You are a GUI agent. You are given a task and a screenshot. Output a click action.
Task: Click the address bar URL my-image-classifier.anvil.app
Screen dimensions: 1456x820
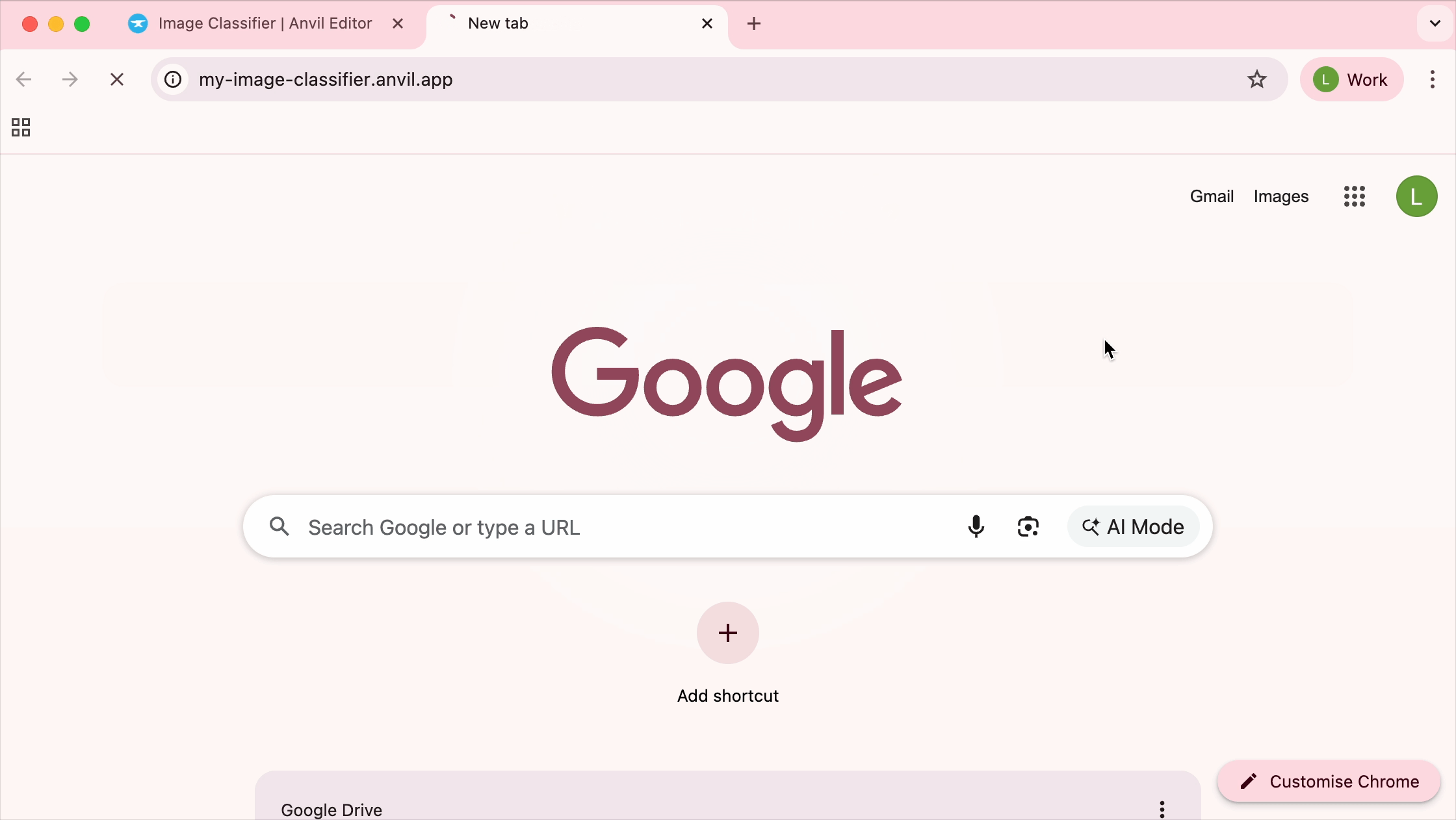[326, 79]
